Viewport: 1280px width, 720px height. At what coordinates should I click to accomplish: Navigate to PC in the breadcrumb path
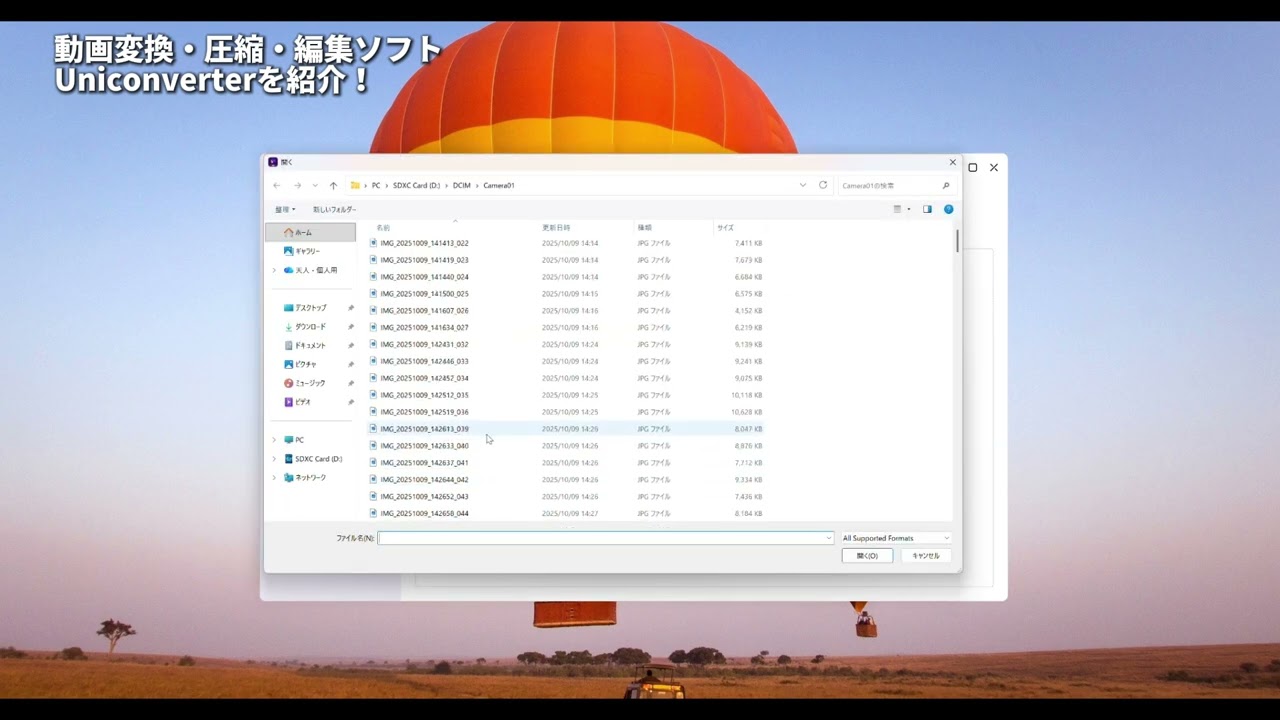[x=376, y=185]
